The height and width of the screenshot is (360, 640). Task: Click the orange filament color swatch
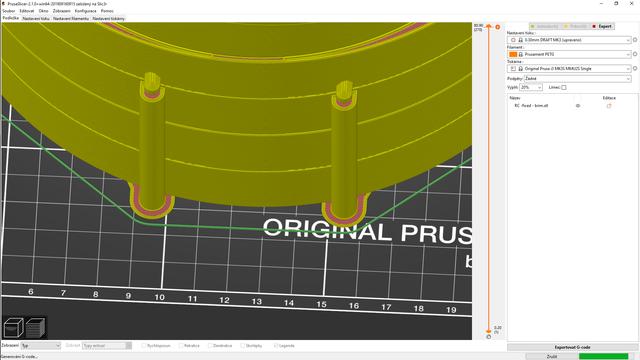[x=513, y=54]
